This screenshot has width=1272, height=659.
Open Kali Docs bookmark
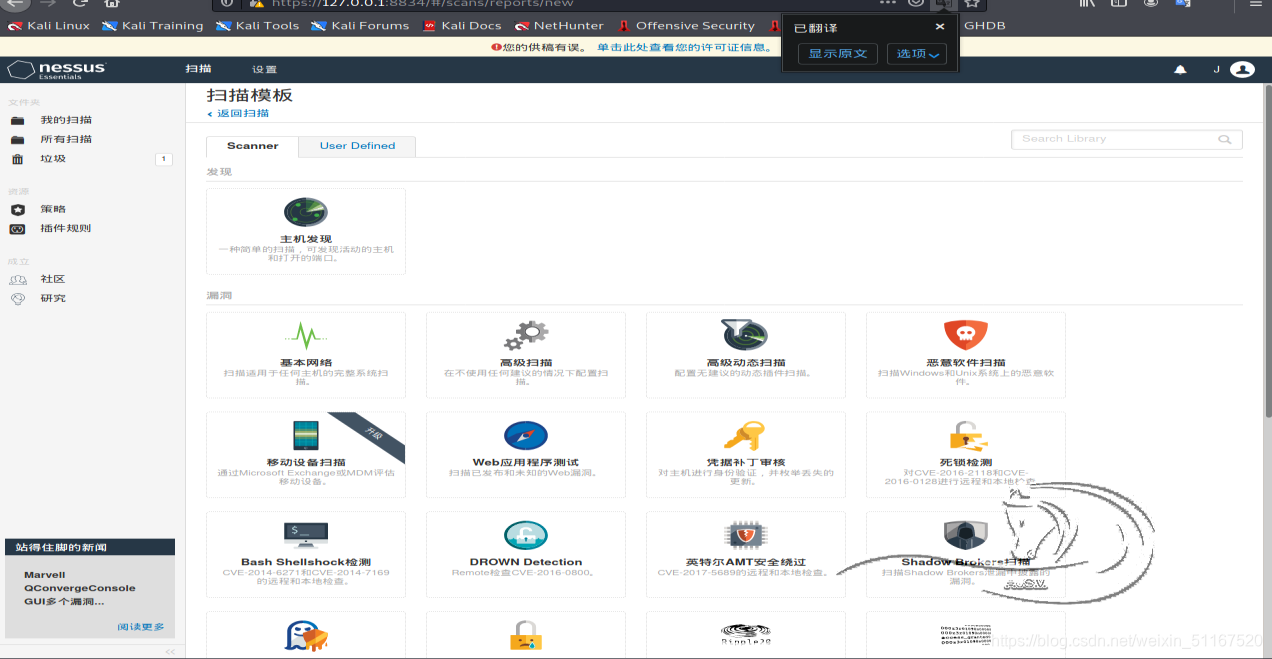[x=462, y=26]
